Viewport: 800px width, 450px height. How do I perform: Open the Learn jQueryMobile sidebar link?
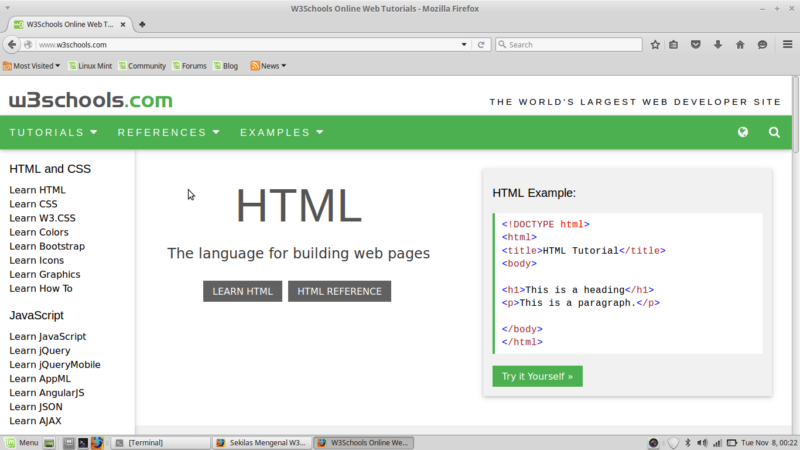[x=55, y=365]
